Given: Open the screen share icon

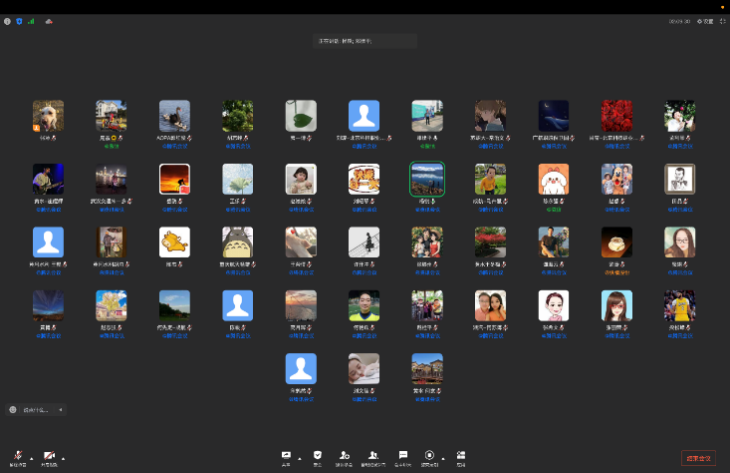Looking at the screenshot, I should click(x=287, y=455).
